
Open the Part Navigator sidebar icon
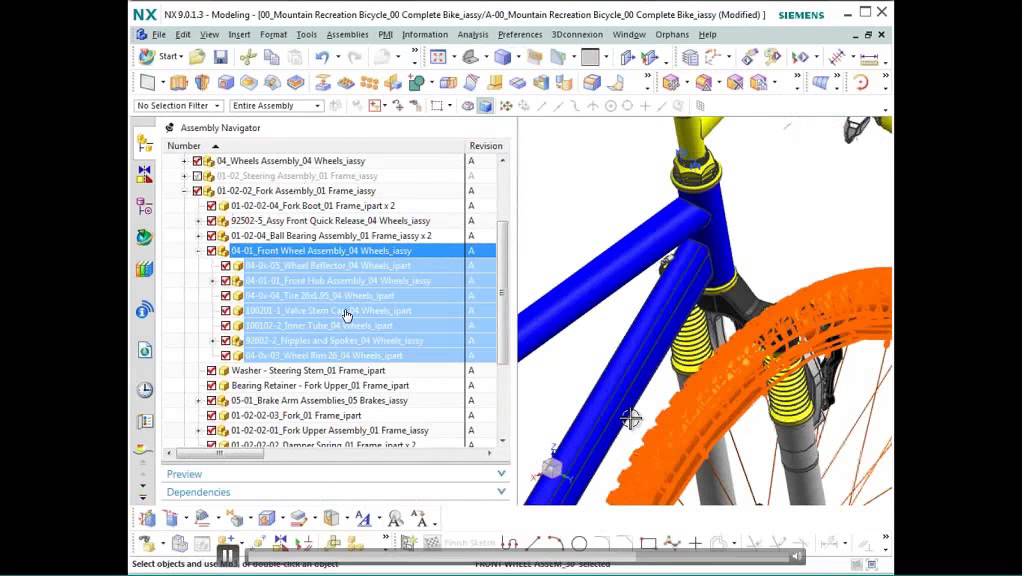[144, 206]
